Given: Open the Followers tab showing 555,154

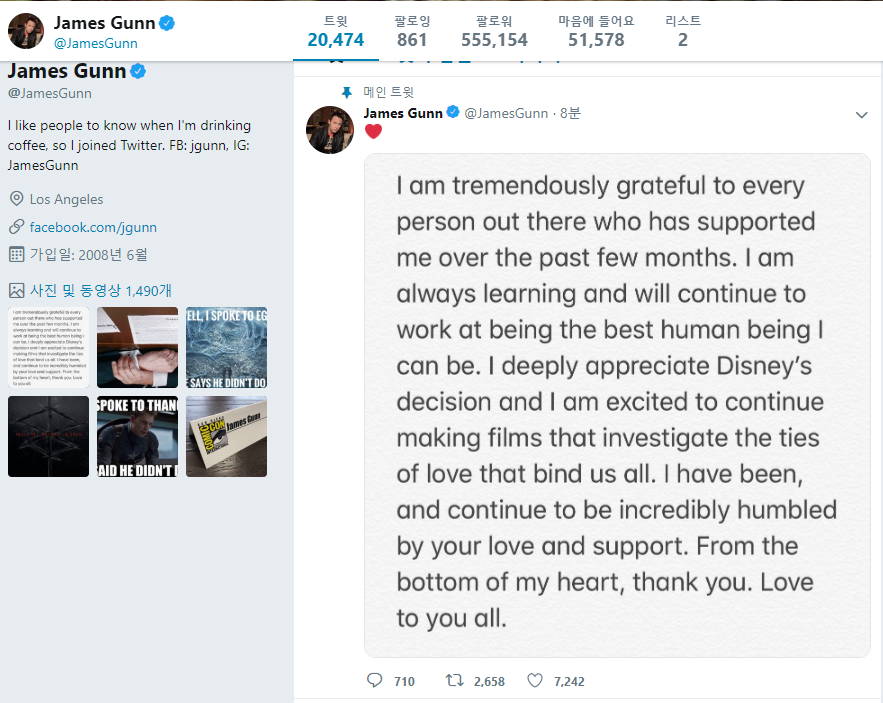Looking at the screenshot, I should pos(494,32).
